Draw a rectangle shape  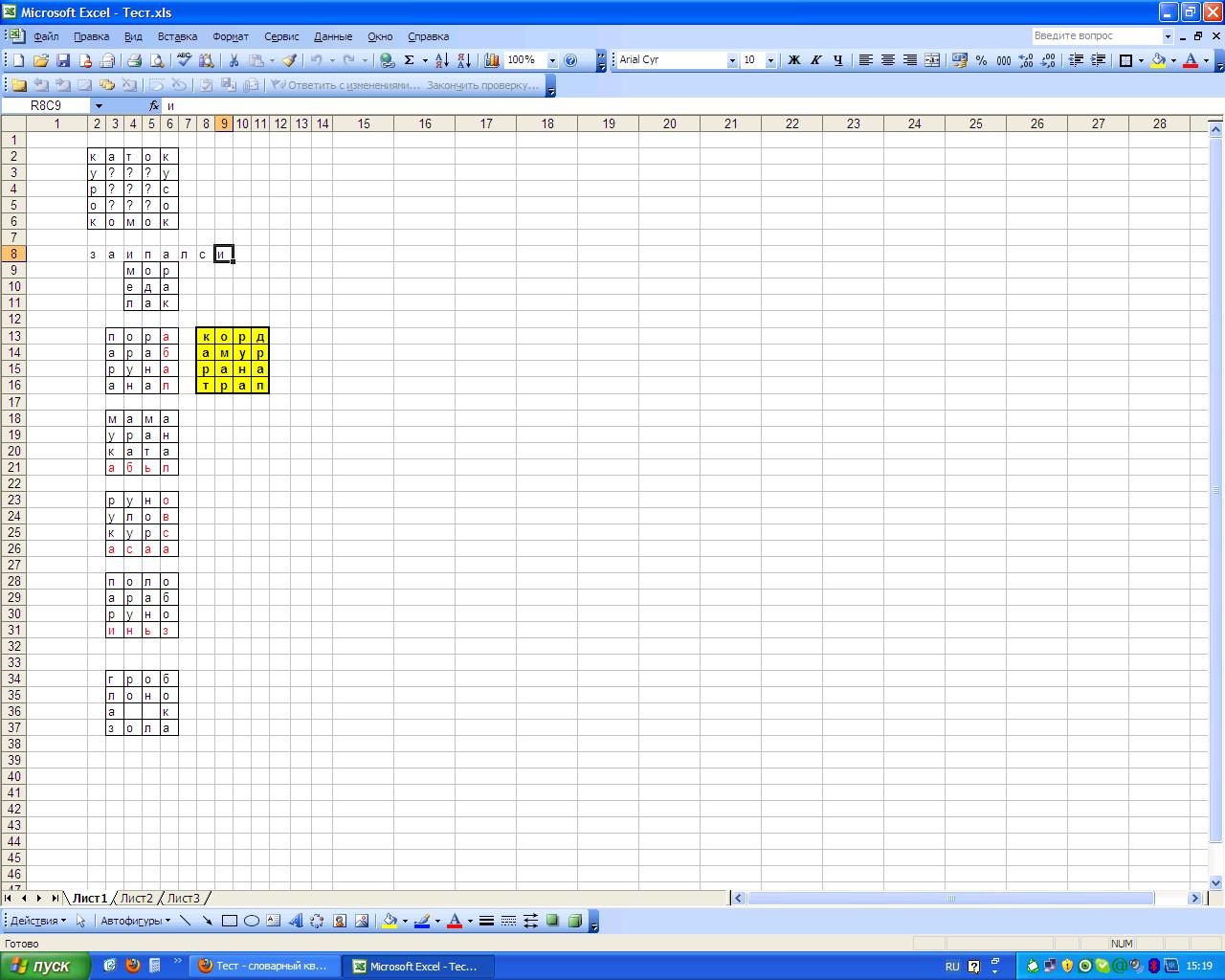point(230,921)
